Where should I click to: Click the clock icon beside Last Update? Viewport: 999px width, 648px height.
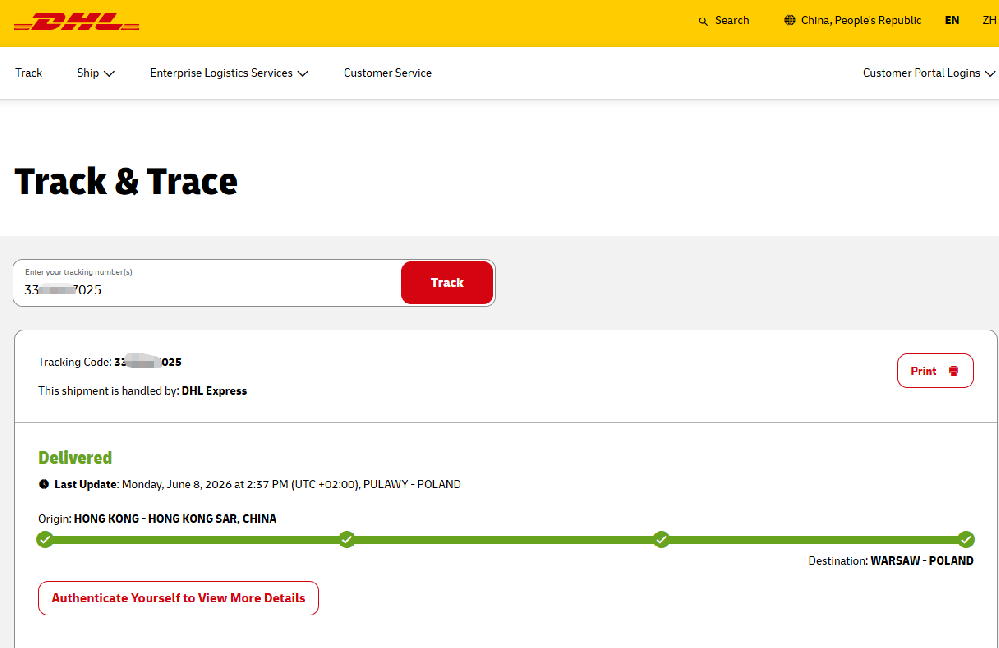coord(43,484)
